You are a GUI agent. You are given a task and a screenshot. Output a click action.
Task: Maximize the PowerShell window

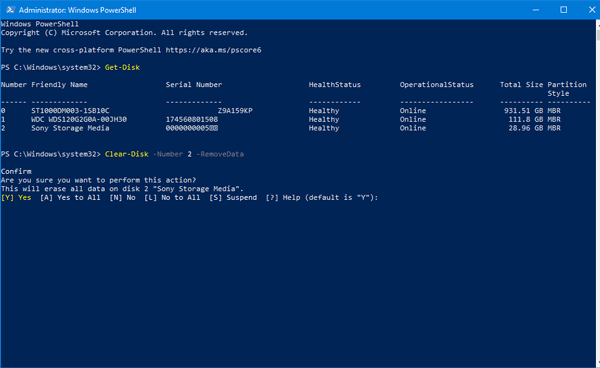(564, 10)
